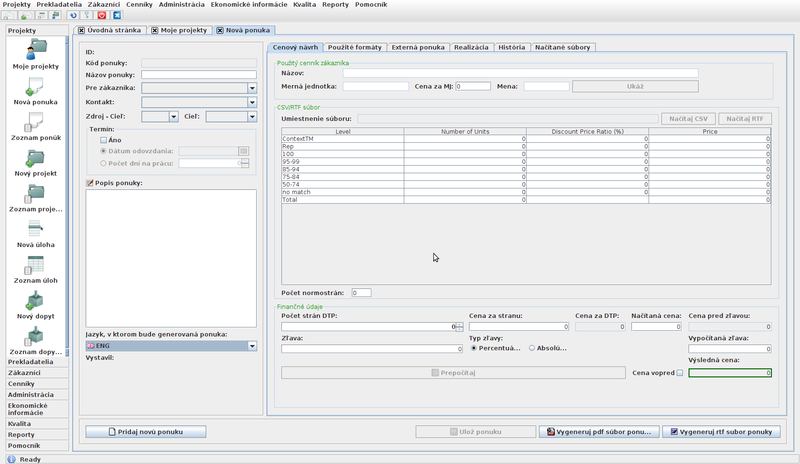Click the edit icon beside Popis ponuky

90,183
